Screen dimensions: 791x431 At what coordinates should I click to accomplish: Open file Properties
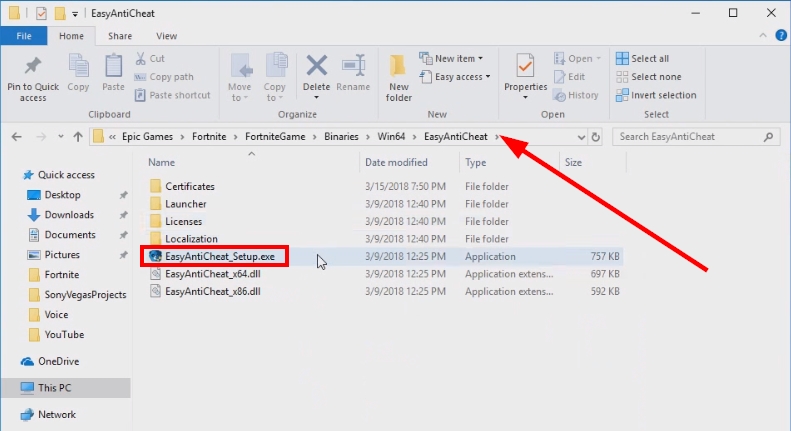coord(525,77)
